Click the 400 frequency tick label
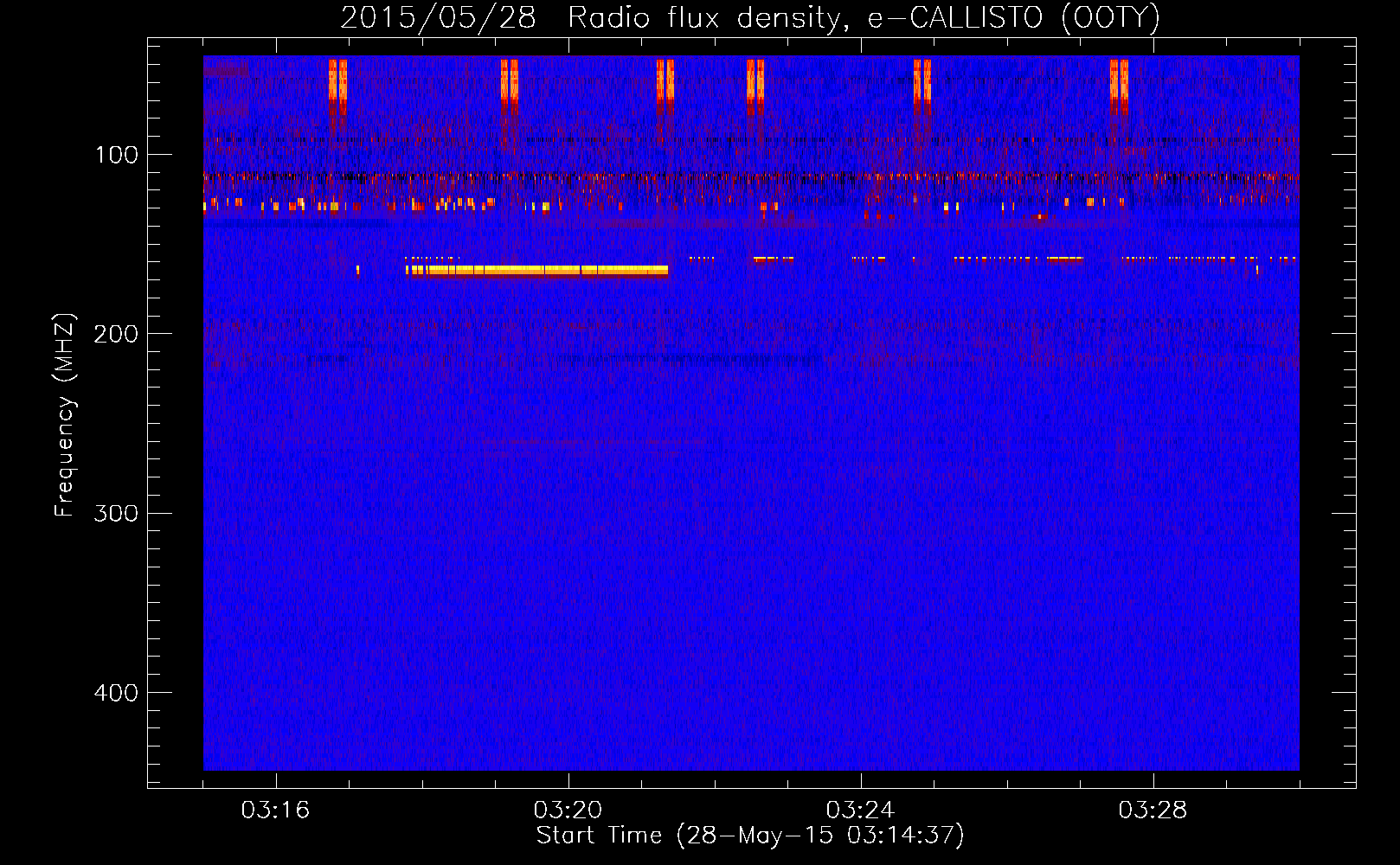This screenshot has height=865, width=1400. tap(117, 693)
